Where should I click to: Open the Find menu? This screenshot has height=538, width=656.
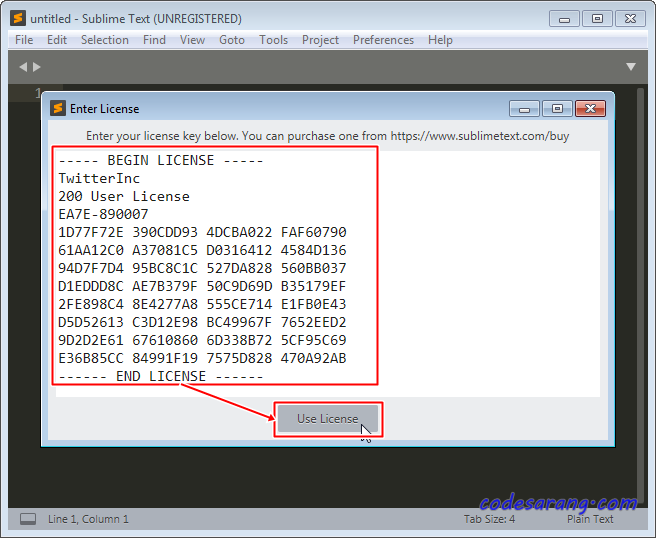pos(154,40)
